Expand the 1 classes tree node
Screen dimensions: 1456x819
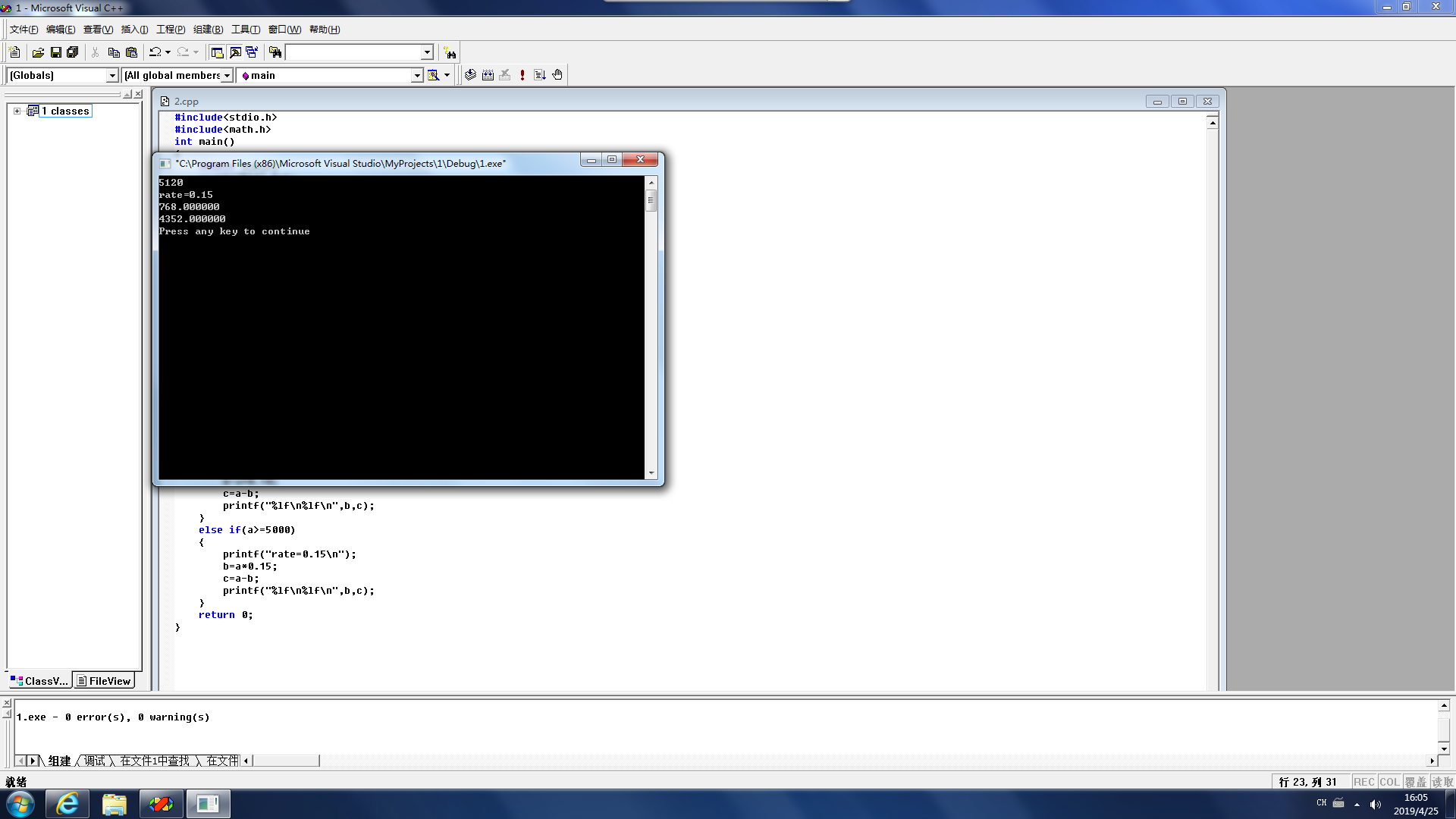[17, 111]
